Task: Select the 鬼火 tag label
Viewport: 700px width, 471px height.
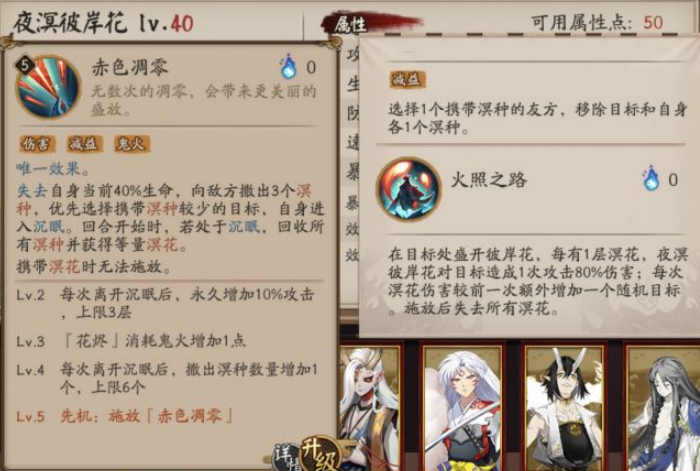Action: pyautogui.click(x=132, y=144)
